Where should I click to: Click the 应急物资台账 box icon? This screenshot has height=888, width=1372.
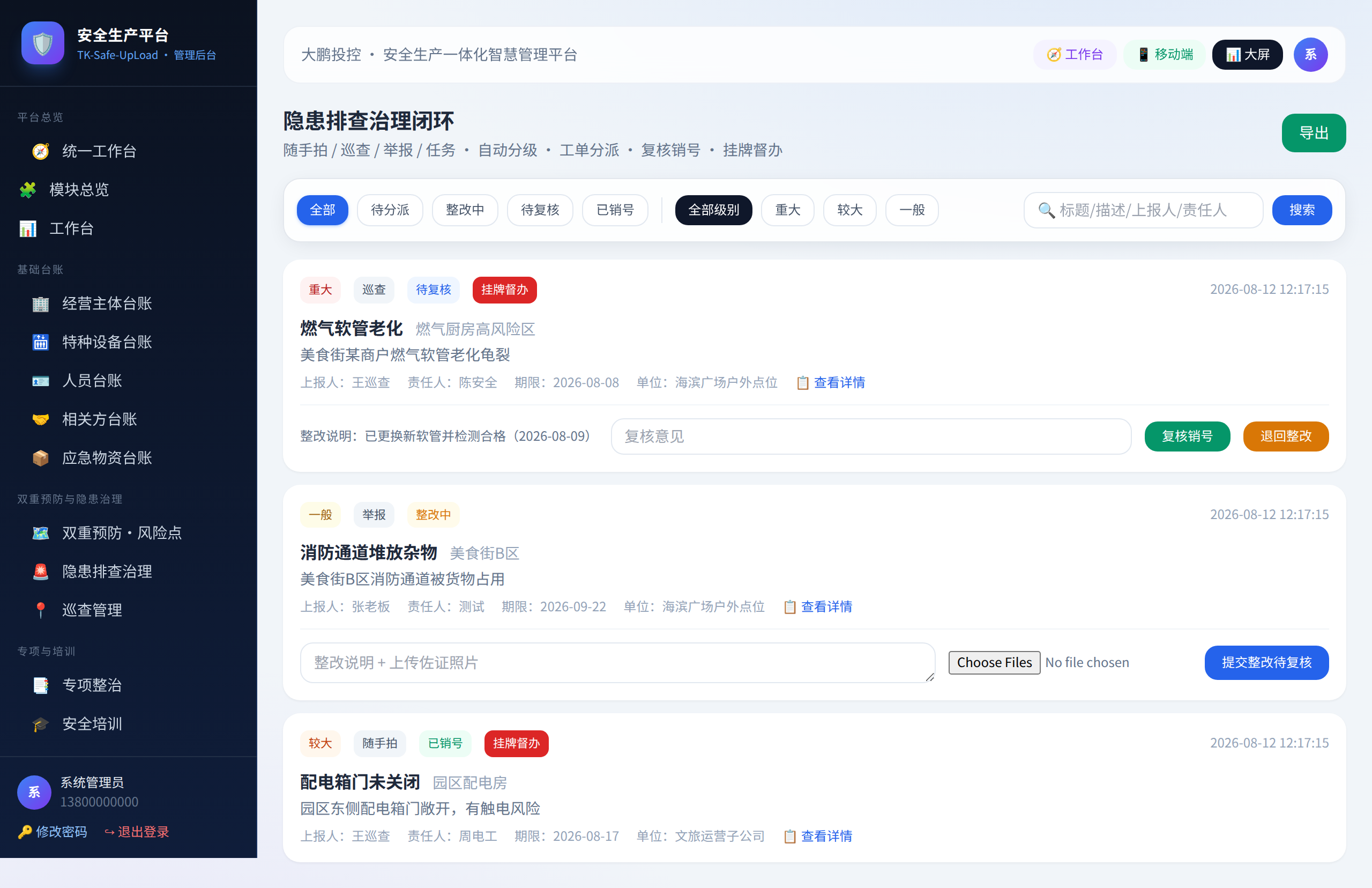(x=40, y=458)
